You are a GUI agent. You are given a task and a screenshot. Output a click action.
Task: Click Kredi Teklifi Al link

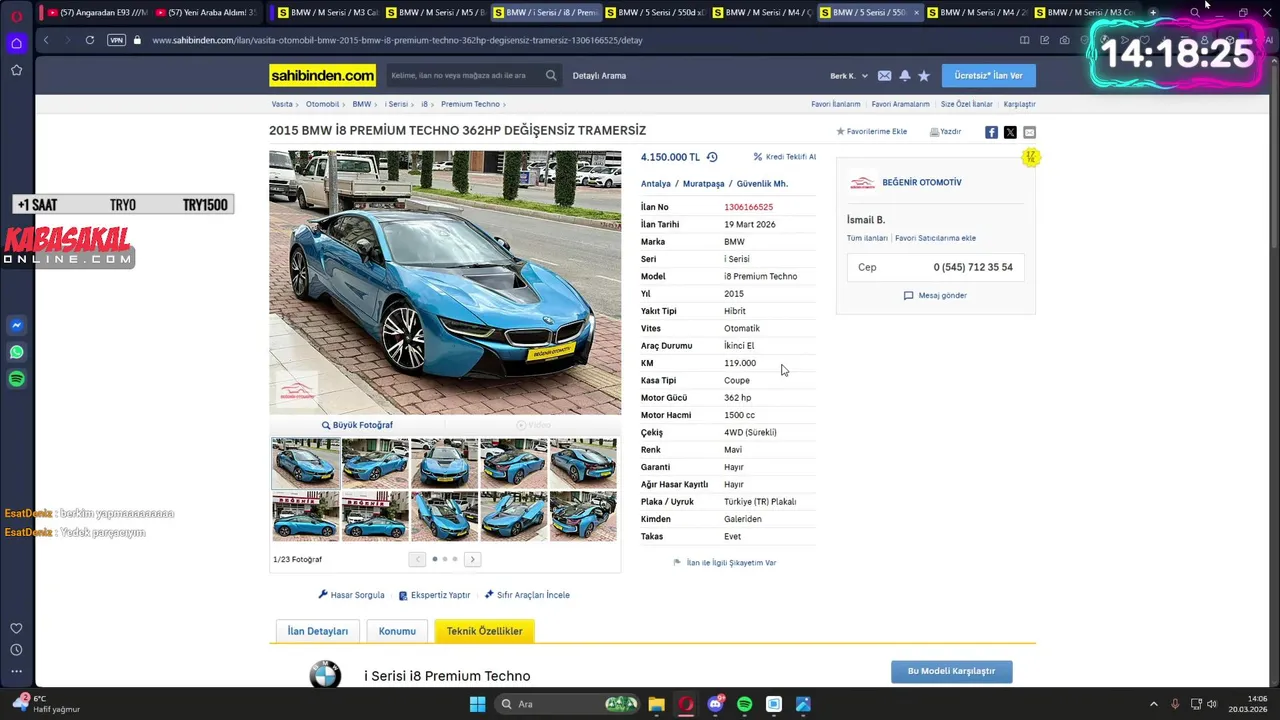click(785, 157)
